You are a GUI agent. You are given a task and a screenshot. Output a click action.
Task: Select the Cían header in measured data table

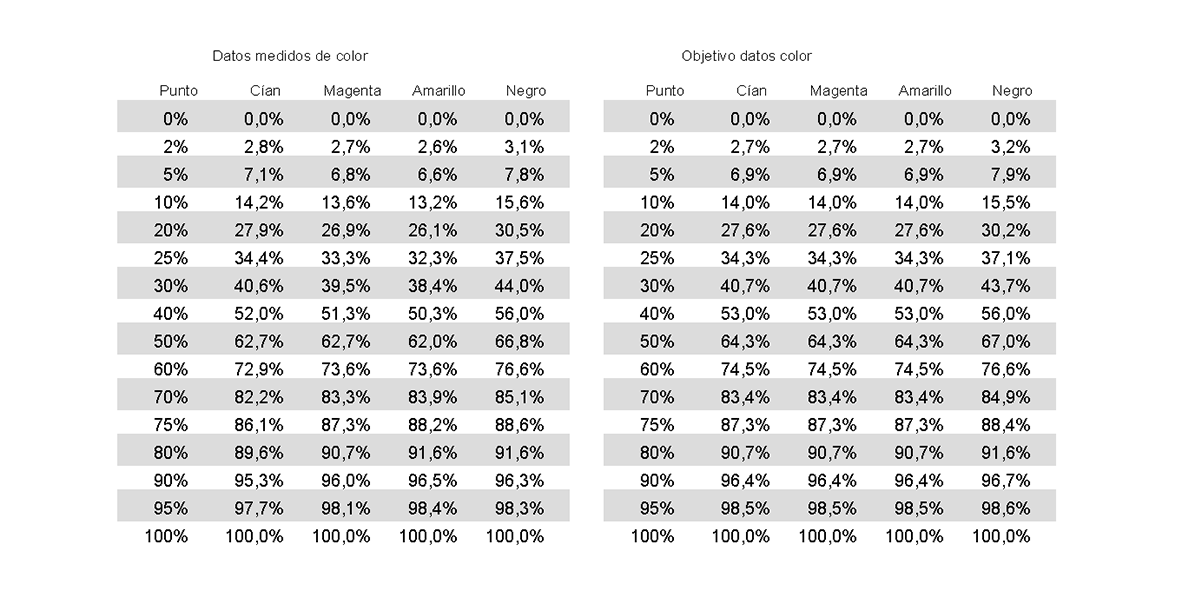pyautogui.click(x=265, y=90)
